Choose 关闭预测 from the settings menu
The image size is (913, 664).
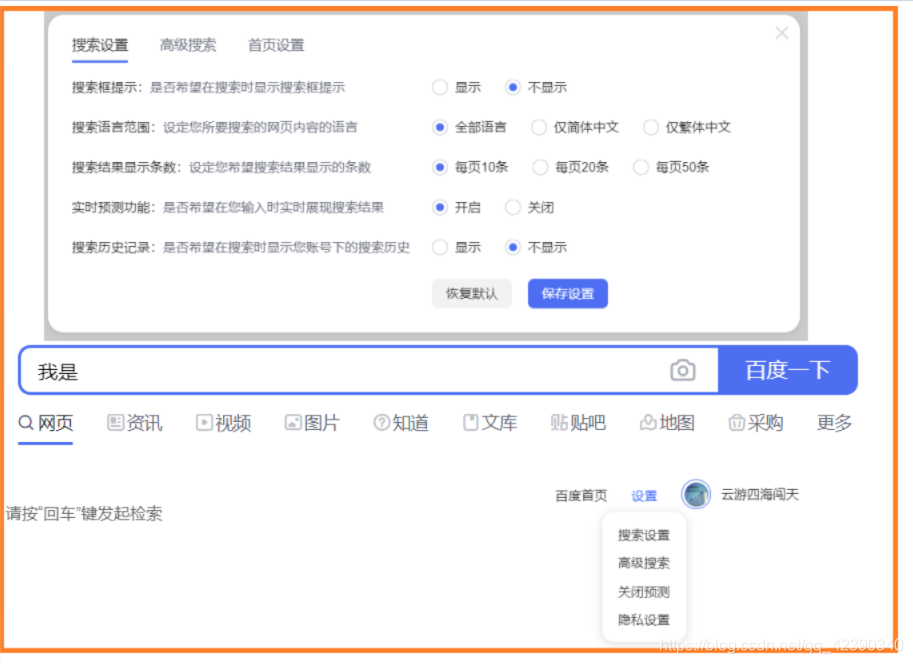[643, 592]
